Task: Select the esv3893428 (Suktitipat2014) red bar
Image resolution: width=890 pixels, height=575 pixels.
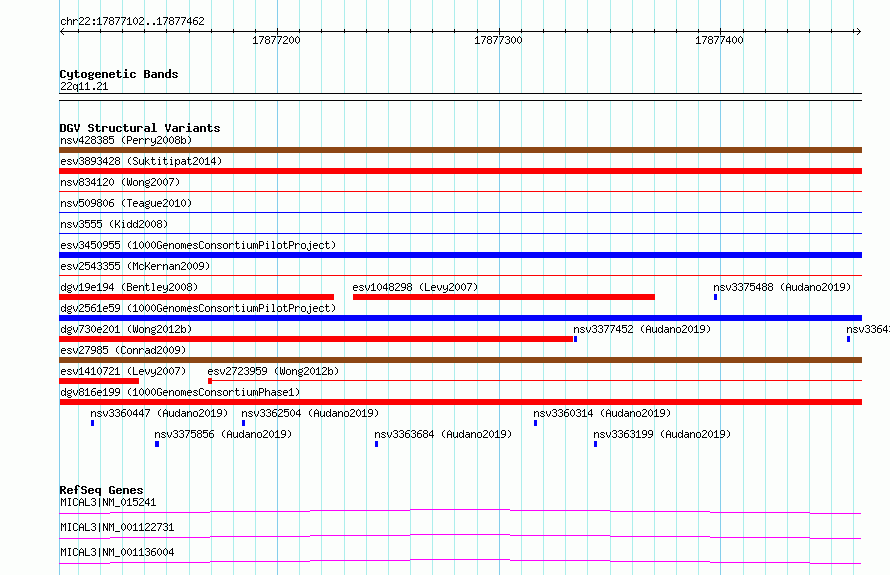Action: [460, 171]
